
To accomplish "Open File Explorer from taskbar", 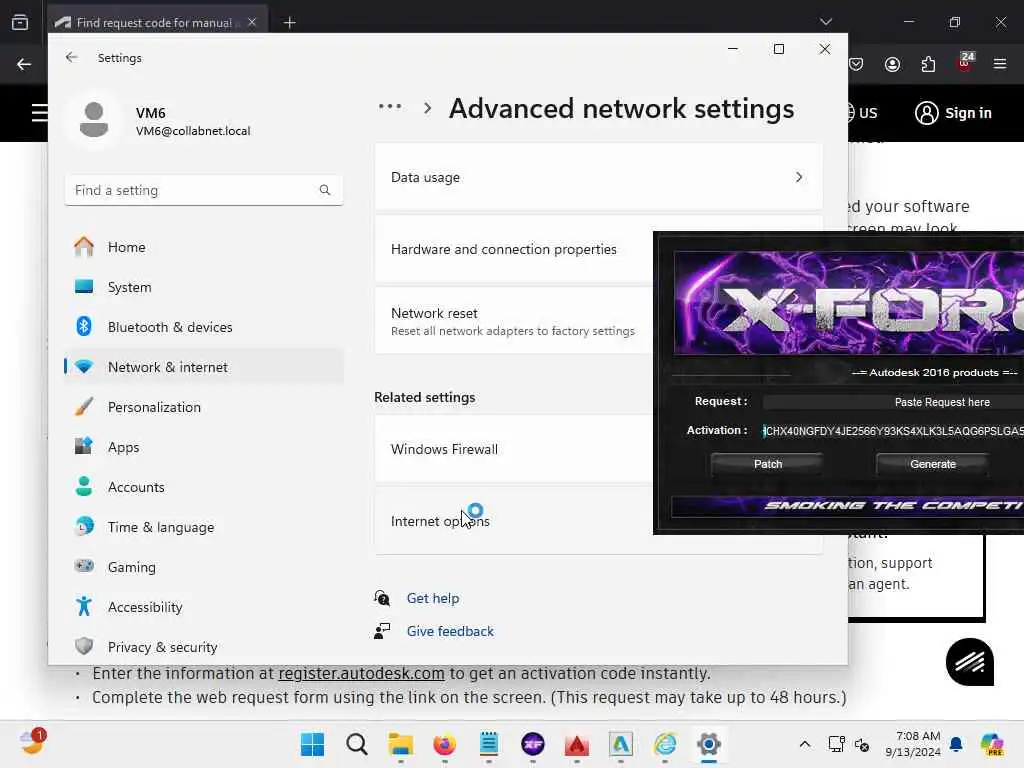I will click(x=400, y=744).
